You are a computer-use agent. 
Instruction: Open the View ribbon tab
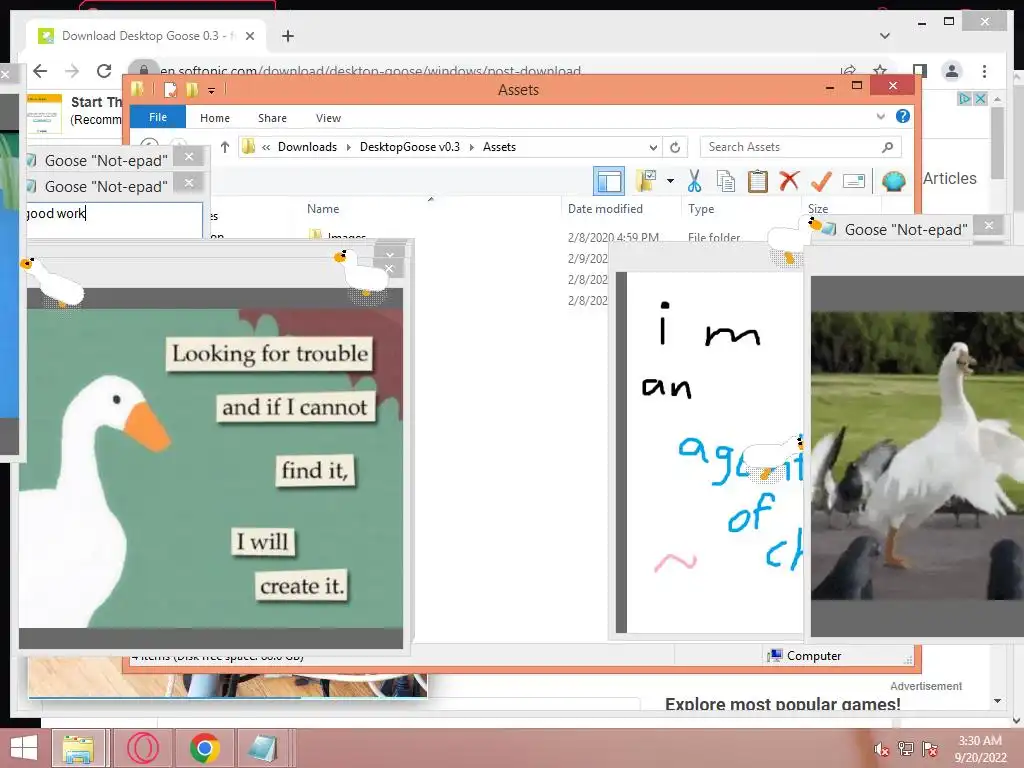pyautogui.click(x=328, y=118)
